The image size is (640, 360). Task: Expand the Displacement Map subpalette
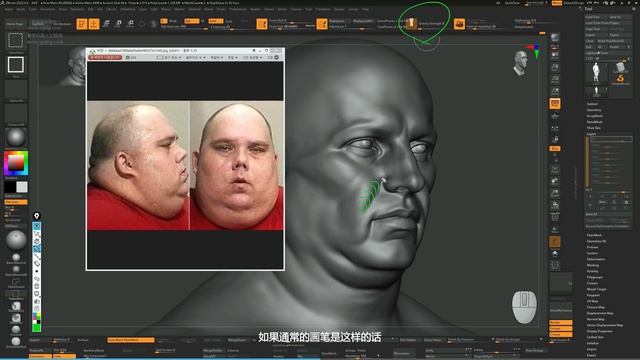(600, 313)
